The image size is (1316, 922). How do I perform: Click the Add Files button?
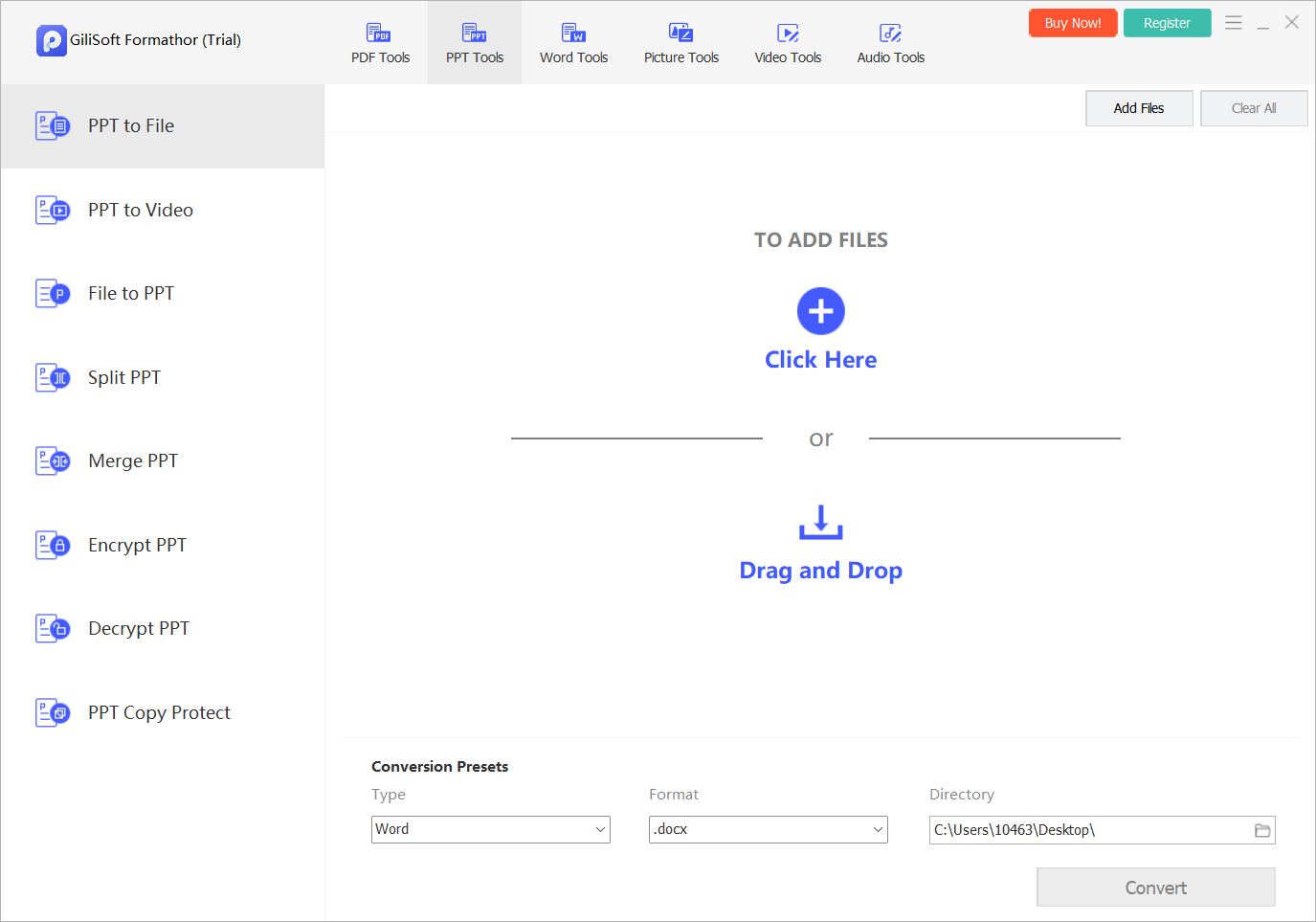pos(1139,108)
